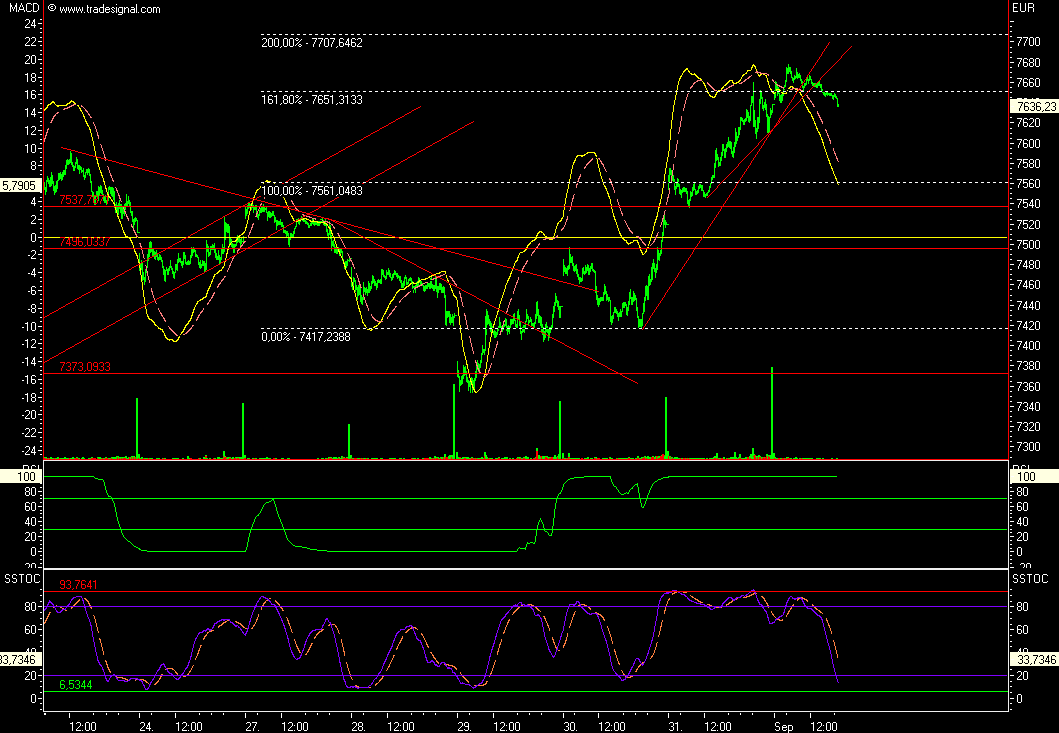1059x733 pixels.
Task: Click the 29. date on time axis
Action: [464, 727]
